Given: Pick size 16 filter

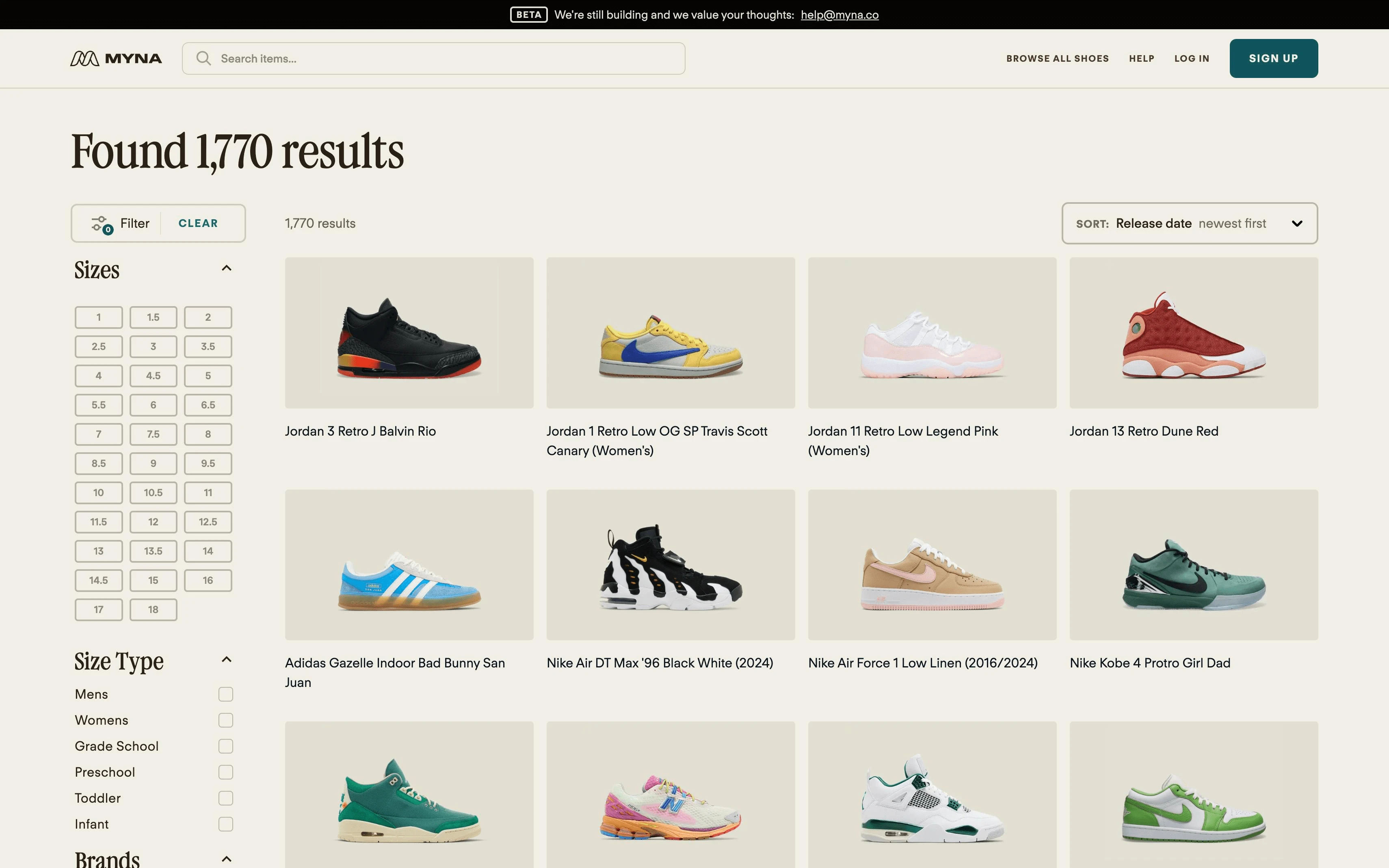Looking at the screenshot, I should (x=208, y=581).
